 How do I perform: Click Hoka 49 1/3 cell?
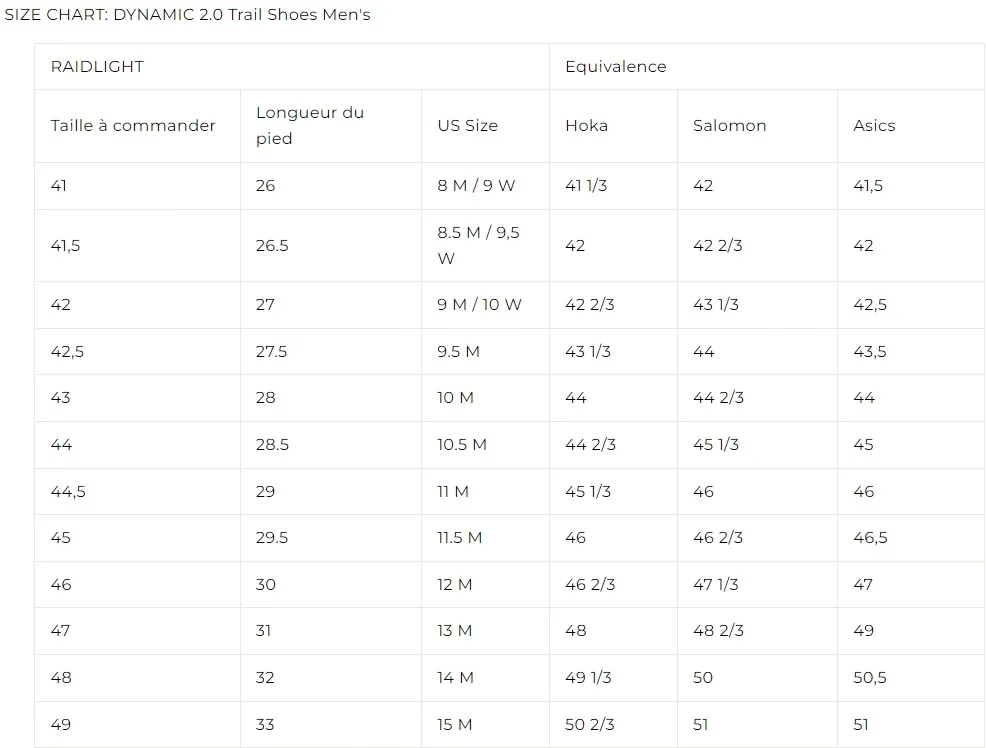tap(588, 678)
